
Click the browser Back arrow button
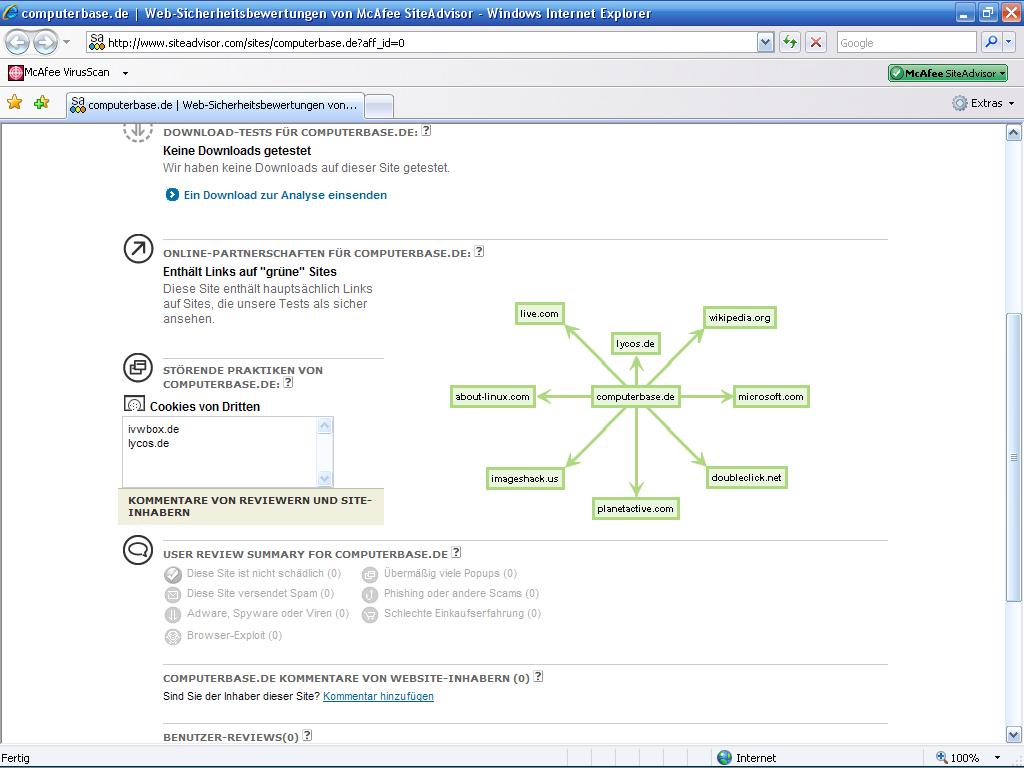(x=18, y=42)
